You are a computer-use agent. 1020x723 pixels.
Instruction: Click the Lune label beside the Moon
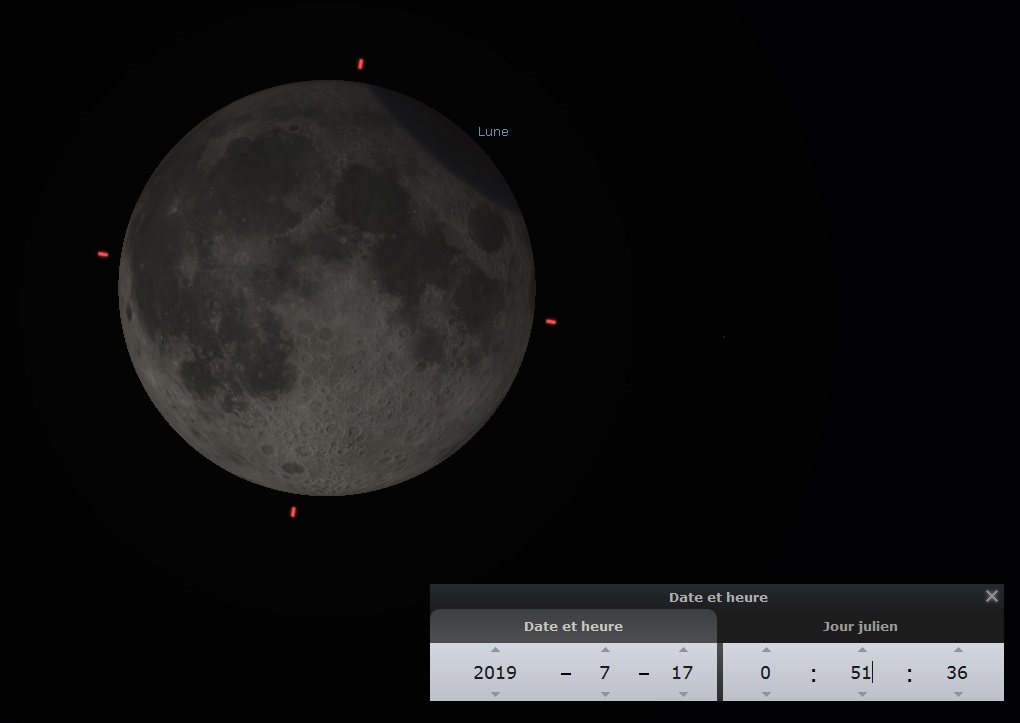[493, 131]
